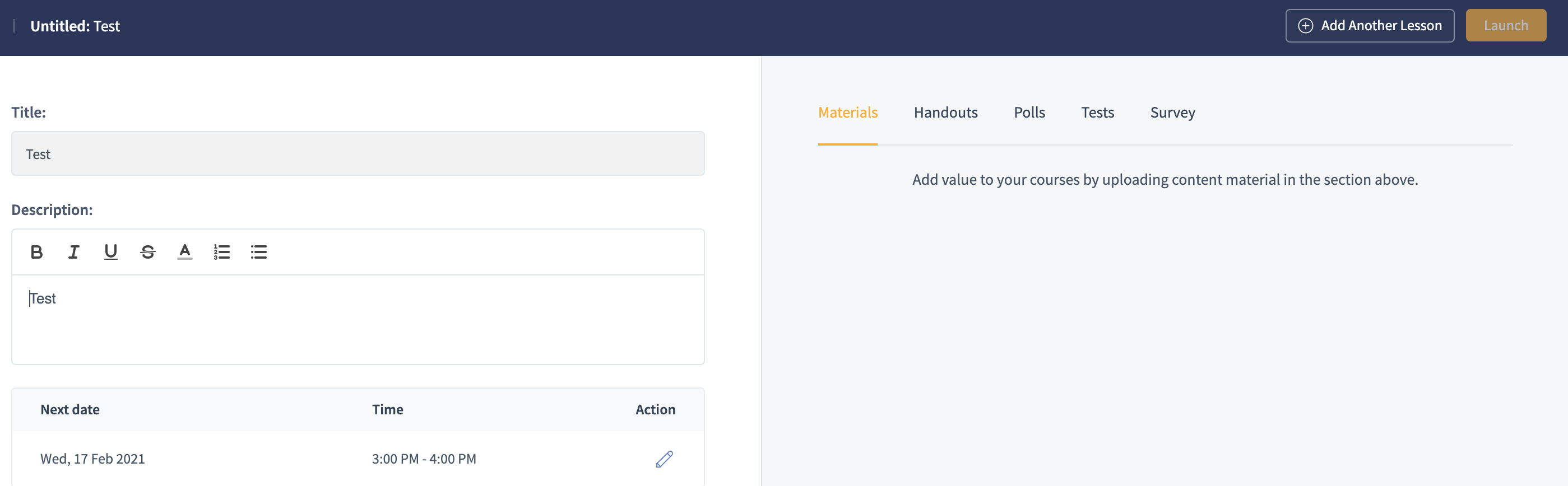The image size is (1568, 486).
Task: Click the '3:00 PM - 4:00 PM' time cell
Action: pyautogui.click(x=424, y=459)
